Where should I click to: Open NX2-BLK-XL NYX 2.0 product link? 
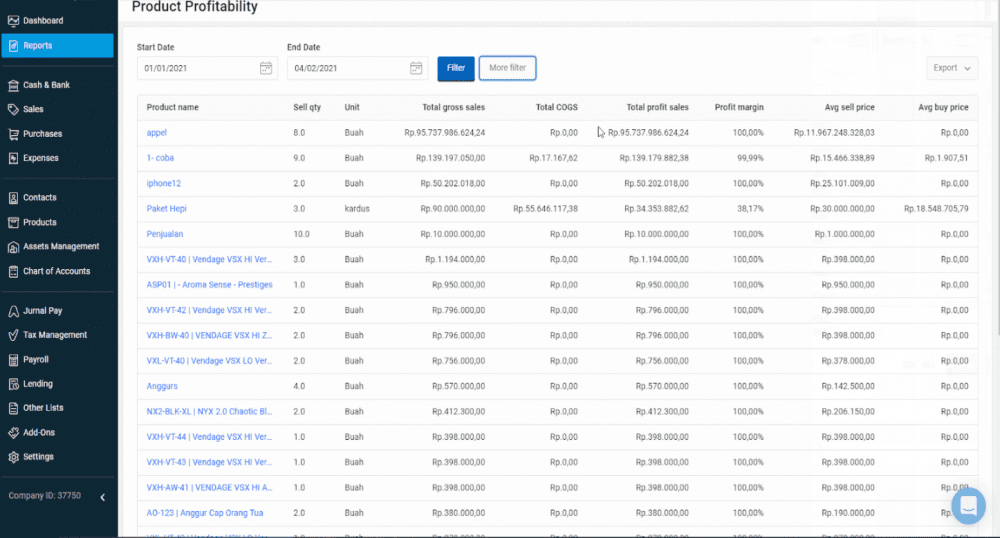coord(209,412)
